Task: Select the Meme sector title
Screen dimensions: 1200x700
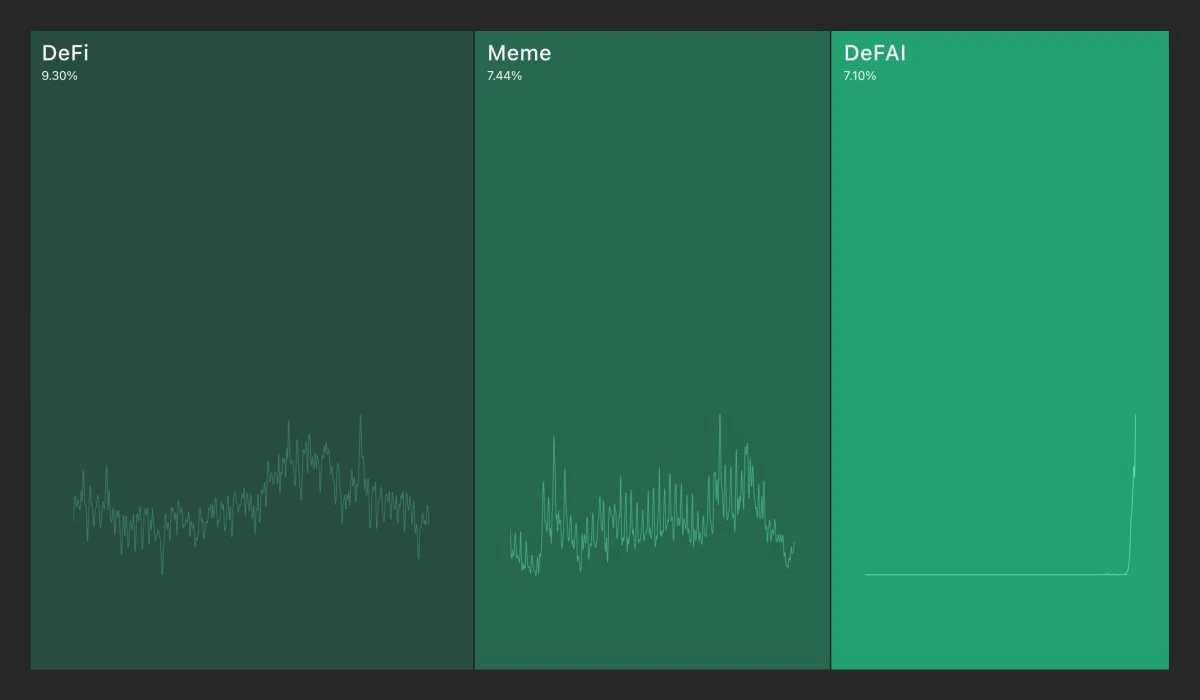Action: pyautogui.click(x=518, y=54)
